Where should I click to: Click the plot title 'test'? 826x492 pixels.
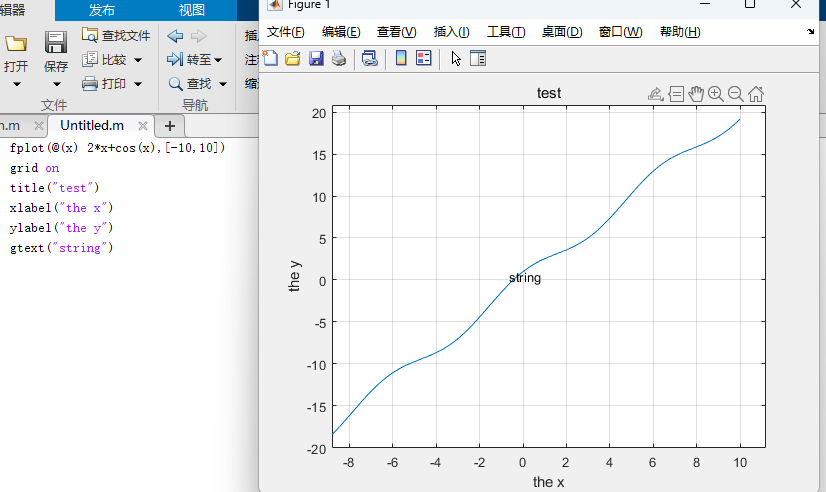(549, 93)
